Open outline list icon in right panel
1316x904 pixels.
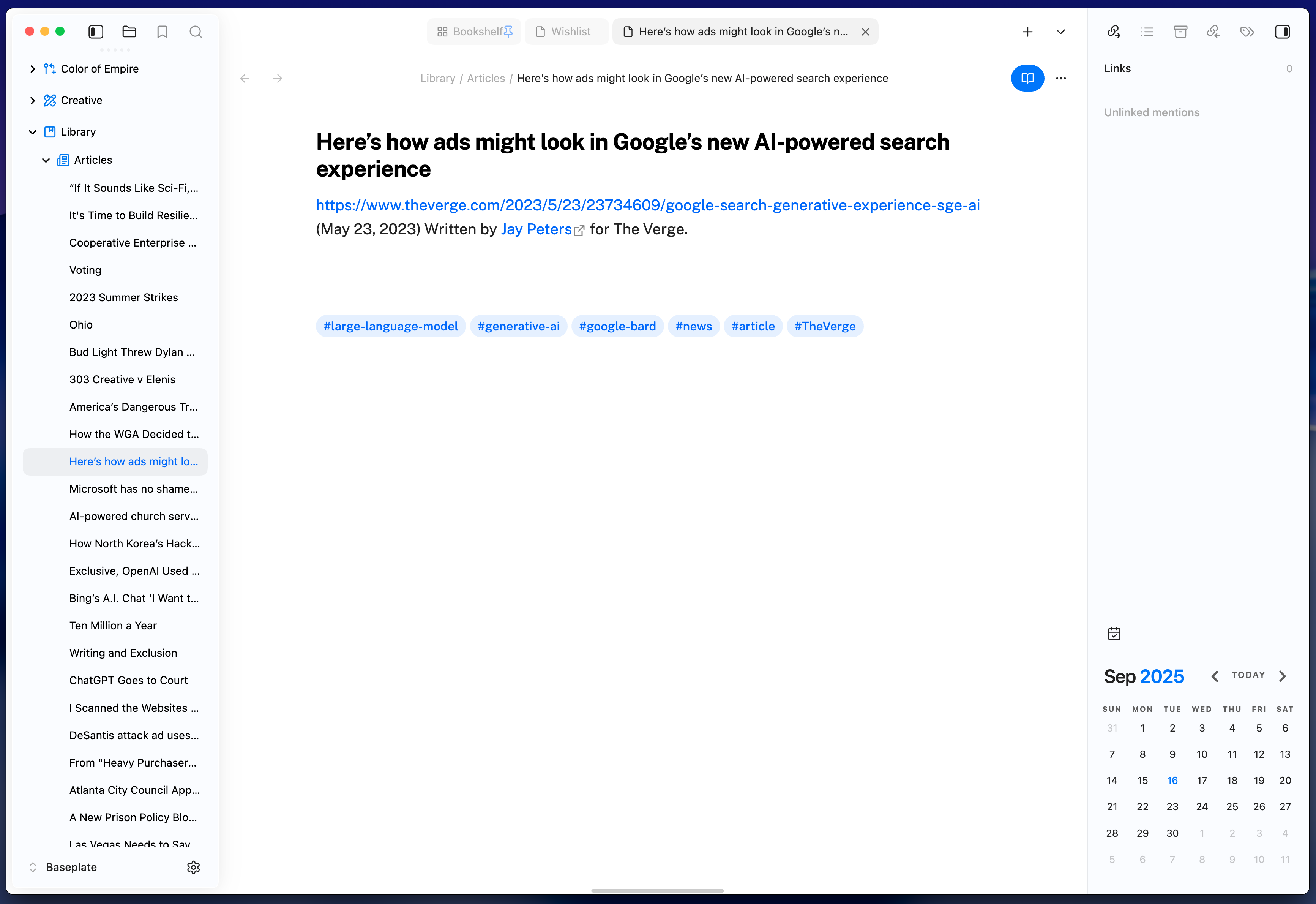(1147, 32)
